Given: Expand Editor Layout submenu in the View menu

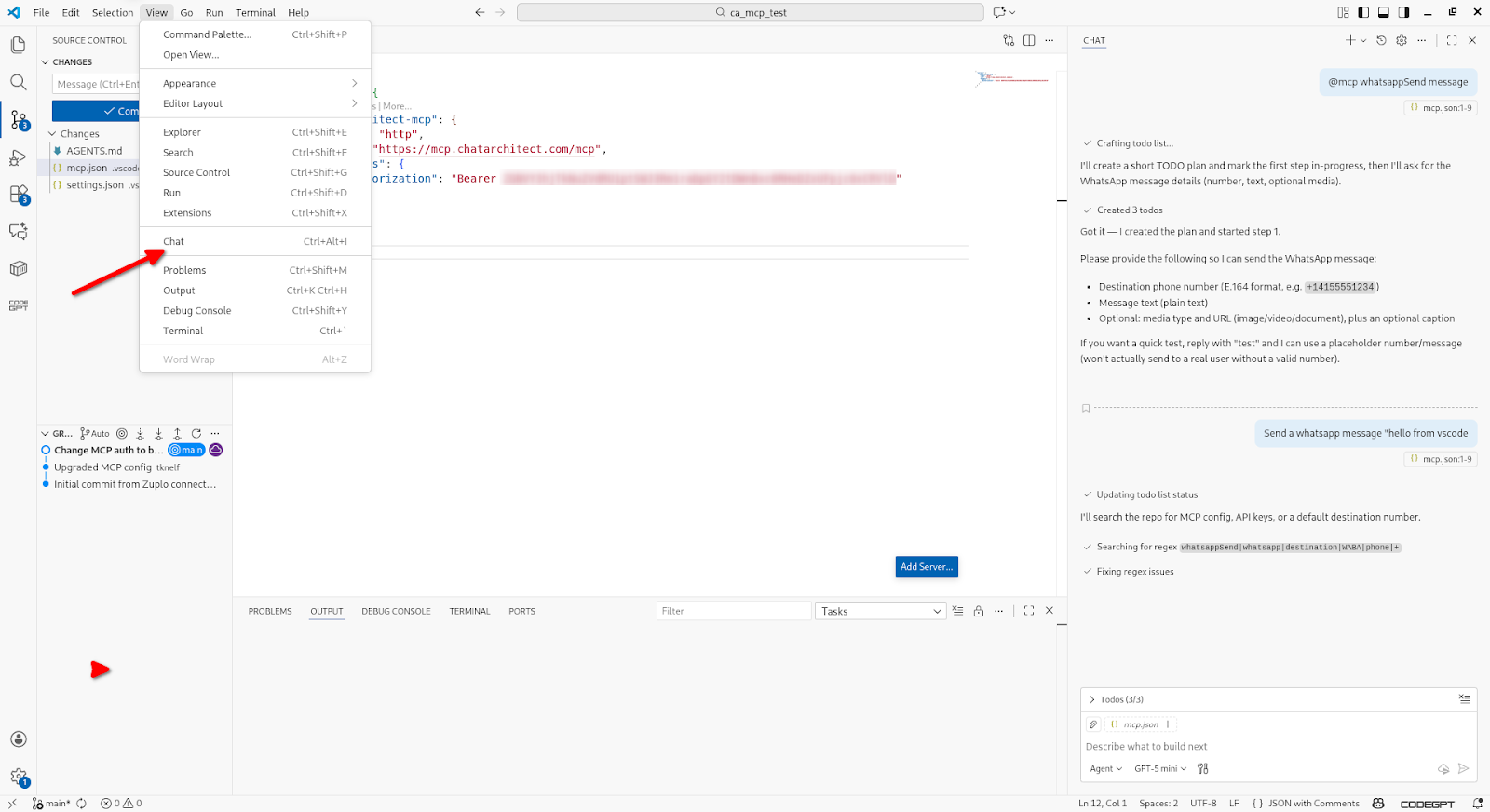Looking at the screenshot, I should [255, 103].
